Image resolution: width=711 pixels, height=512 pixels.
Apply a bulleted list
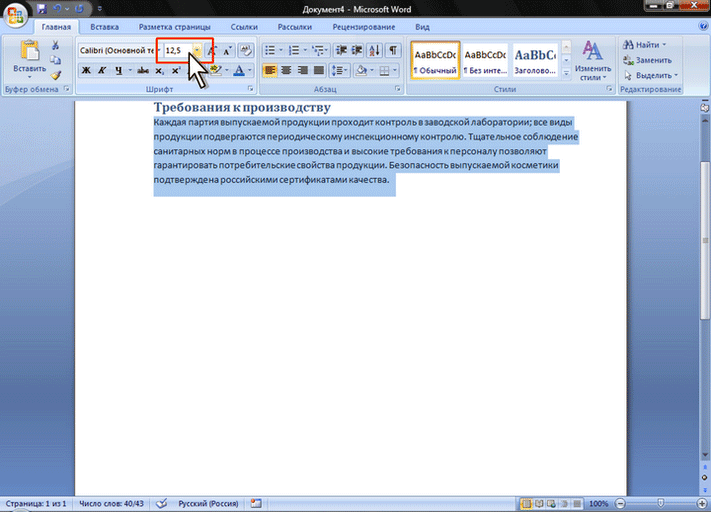point(270,50)
